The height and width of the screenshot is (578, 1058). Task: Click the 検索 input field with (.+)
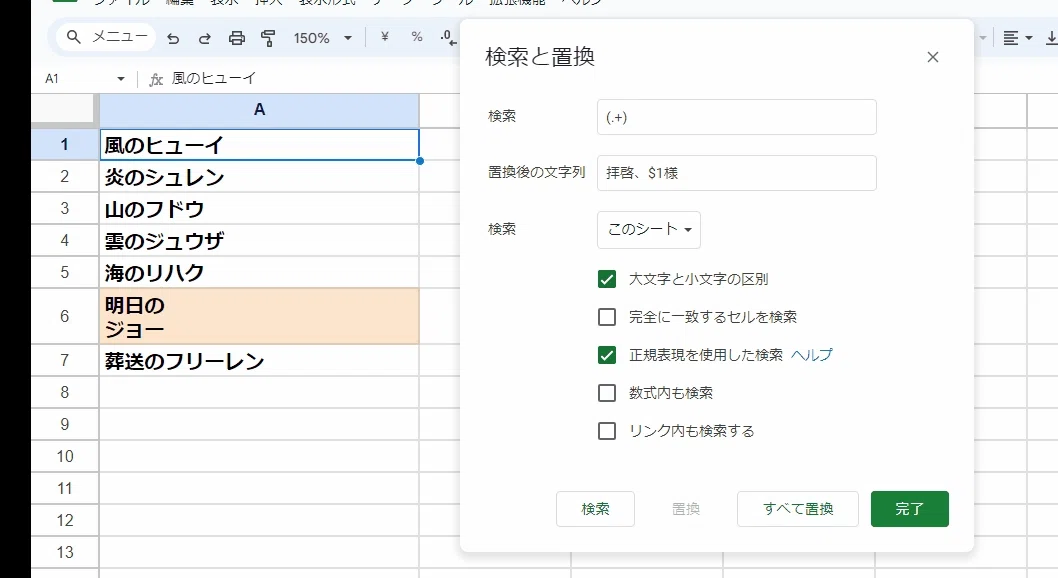pyautogui.click(x=737, y=117)
